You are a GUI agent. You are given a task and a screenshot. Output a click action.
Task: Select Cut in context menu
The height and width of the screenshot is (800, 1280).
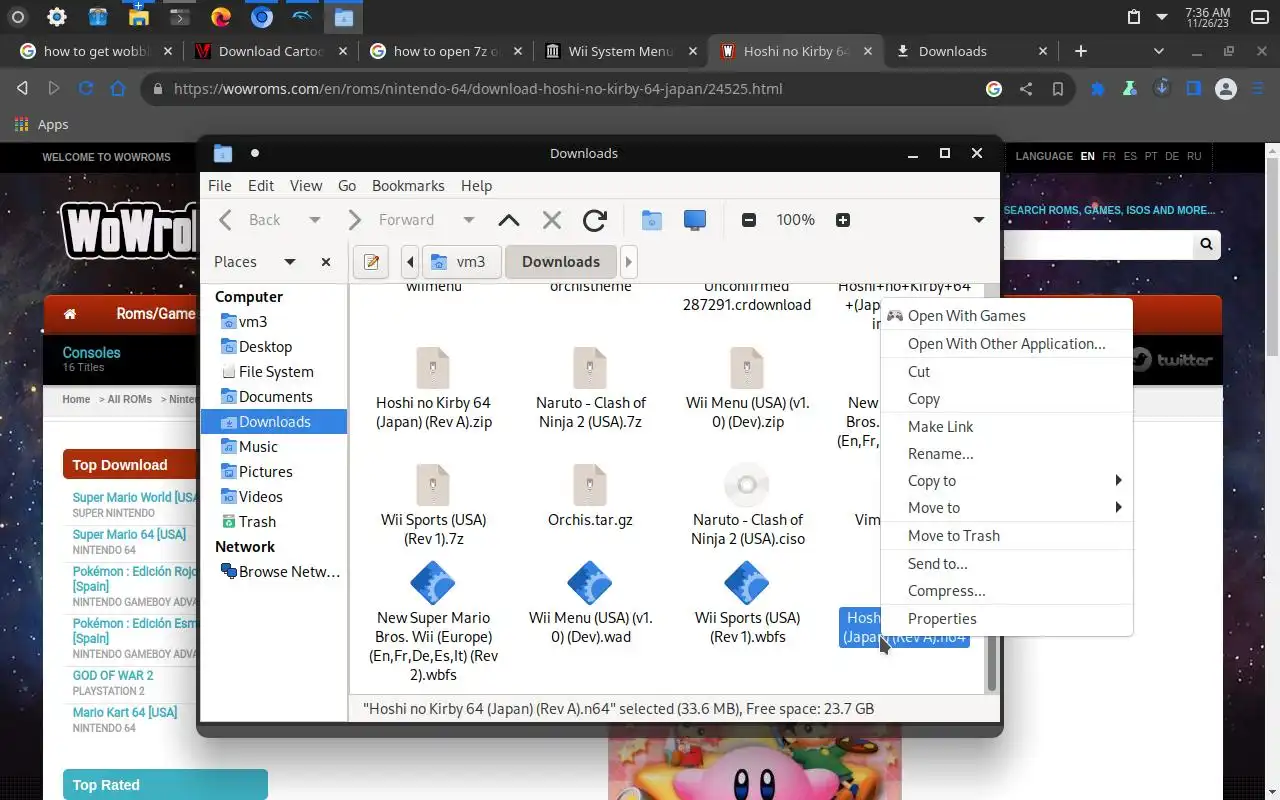click(1006, 372)
